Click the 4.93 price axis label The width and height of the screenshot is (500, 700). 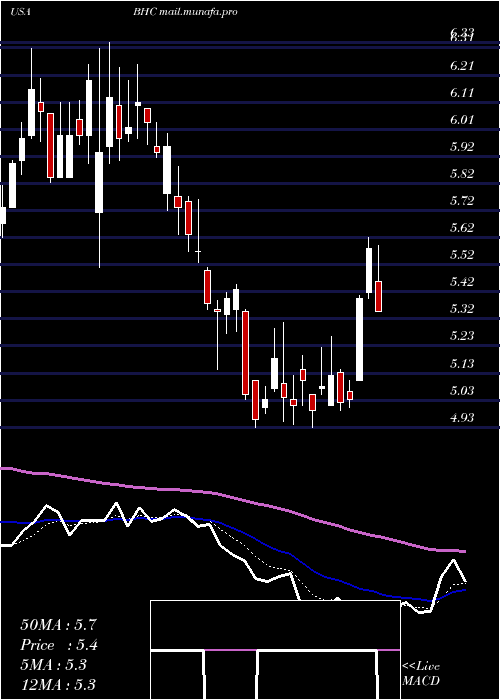[x=462, y=418]
